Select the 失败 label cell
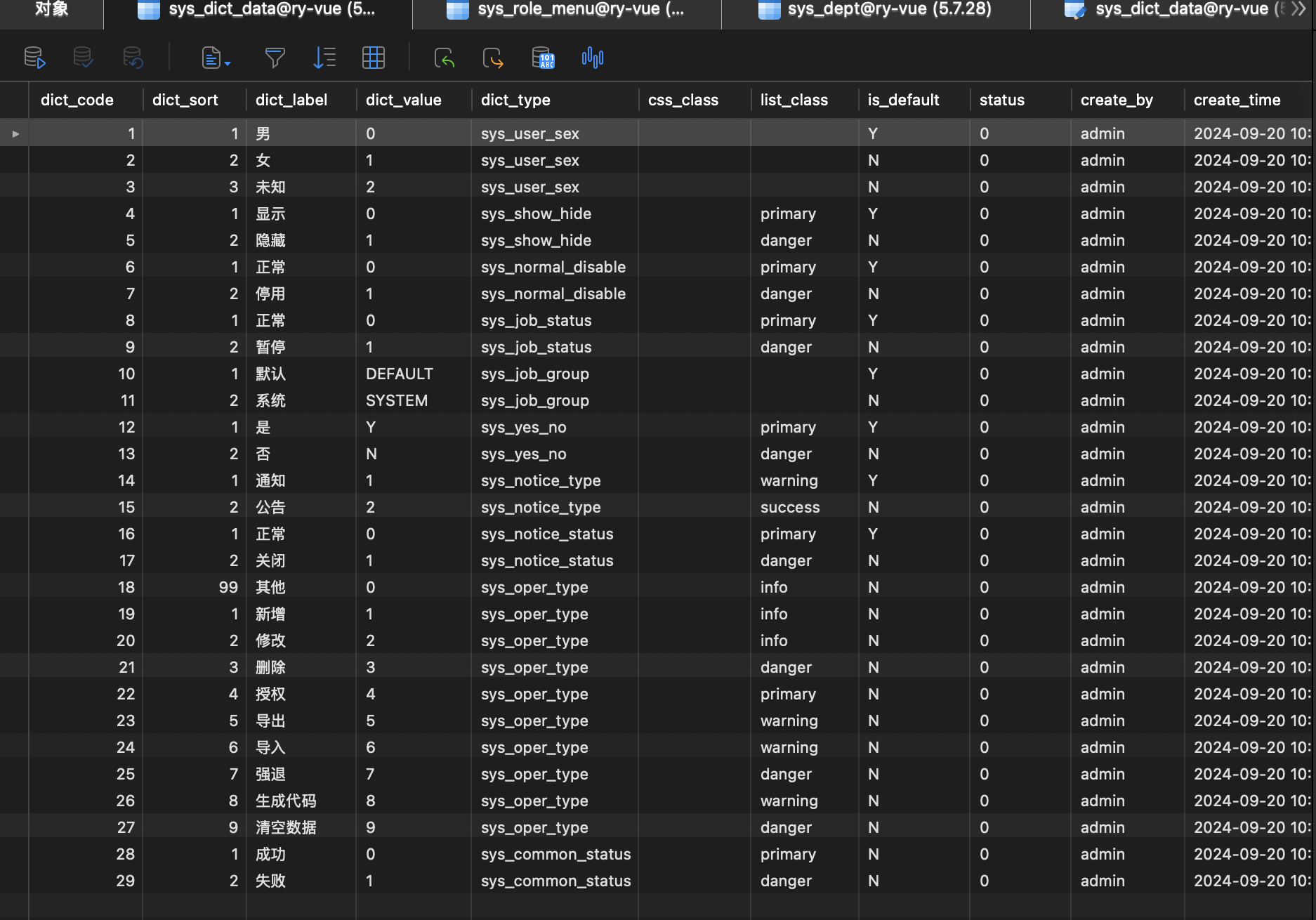The width and height of the screenshot is (1316, 920). click(301, 881)
